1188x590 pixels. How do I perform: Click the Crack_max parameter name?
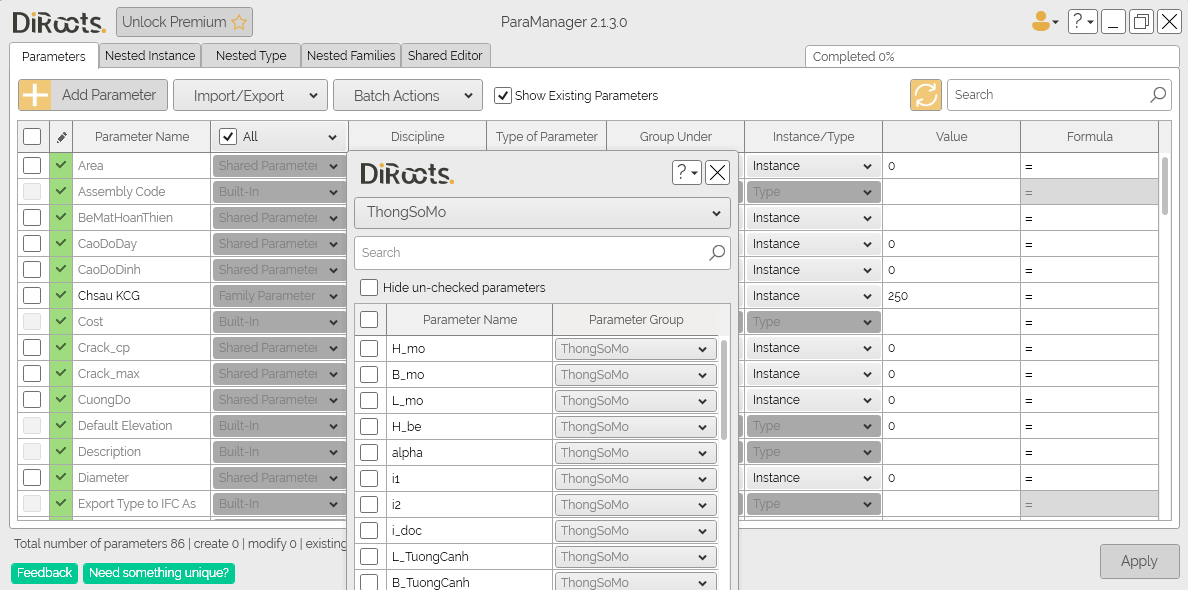108,373
